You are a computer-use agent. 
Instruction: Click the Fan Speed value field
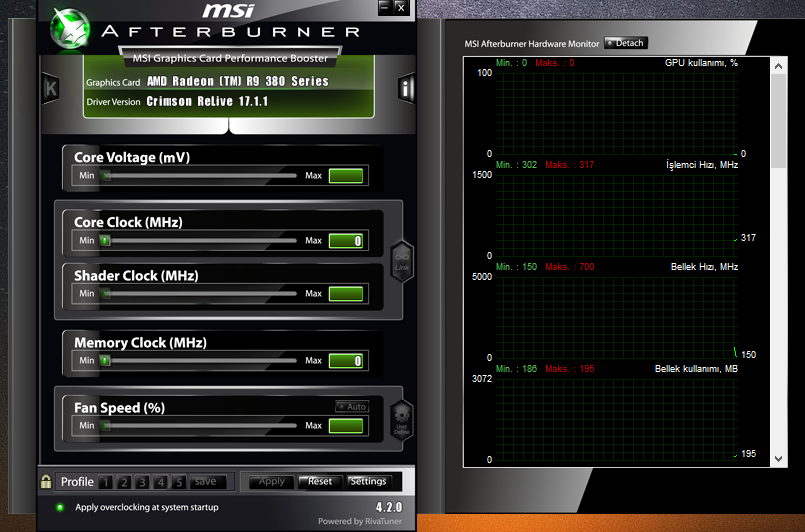click(x=346, y=426)
